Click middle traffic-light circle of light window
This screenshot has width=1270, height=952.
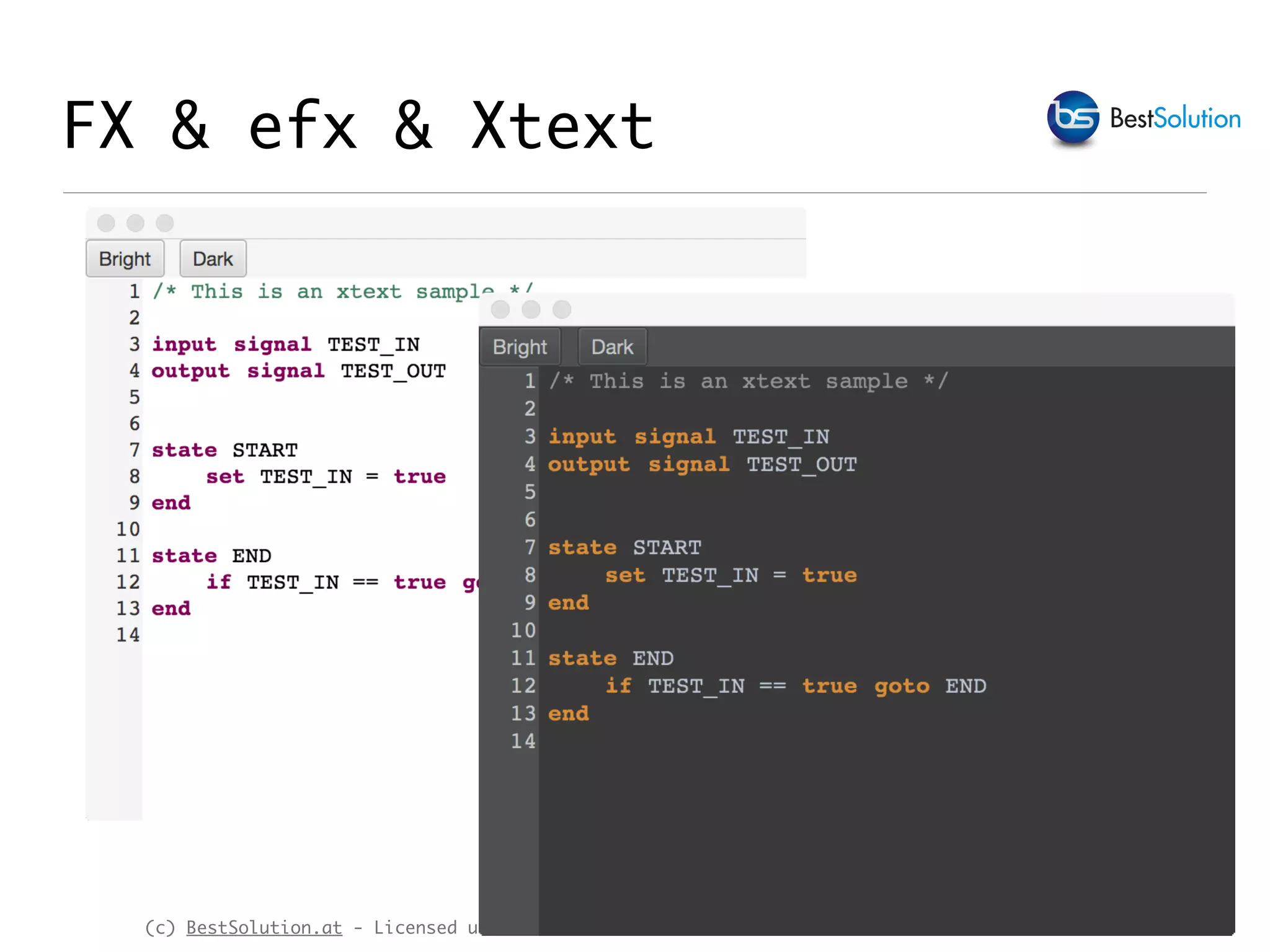point(135,223)
